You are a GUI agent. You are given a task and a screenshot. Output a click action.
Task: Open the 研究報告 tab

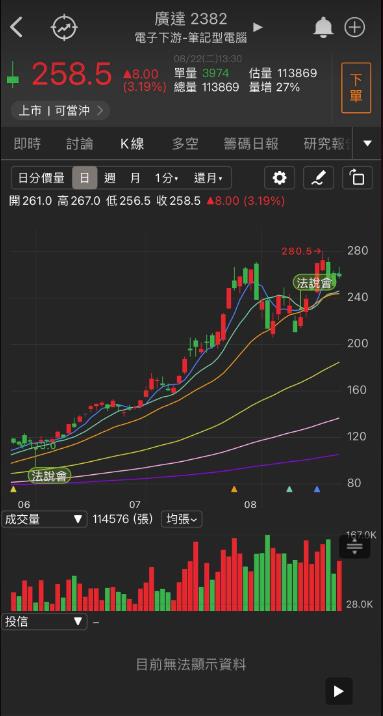click(328, 144)
